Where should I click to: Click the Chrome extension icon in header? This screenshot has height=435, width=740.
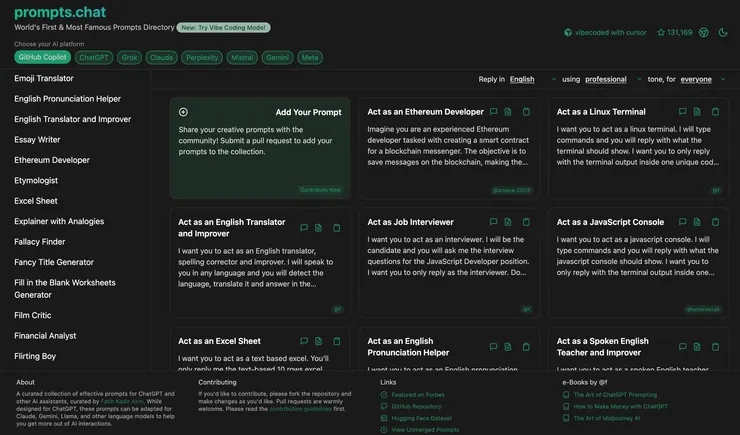click(703, 33)
